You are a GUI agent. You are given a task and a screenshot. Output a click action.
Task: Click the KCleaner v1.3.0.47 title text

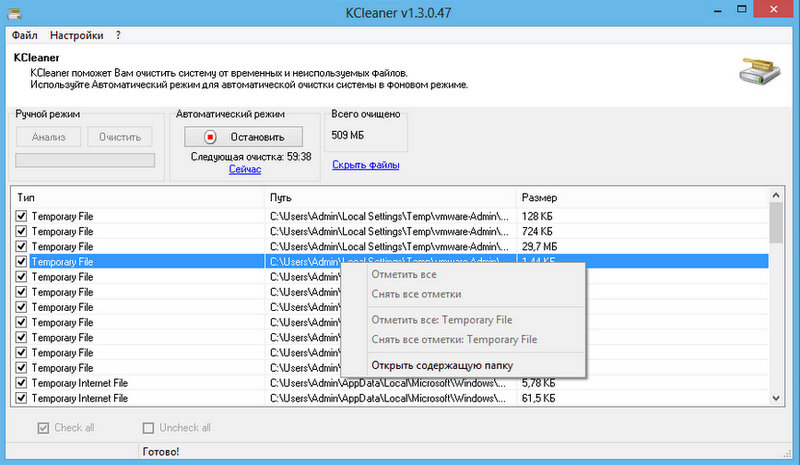[x=398, y=13]
